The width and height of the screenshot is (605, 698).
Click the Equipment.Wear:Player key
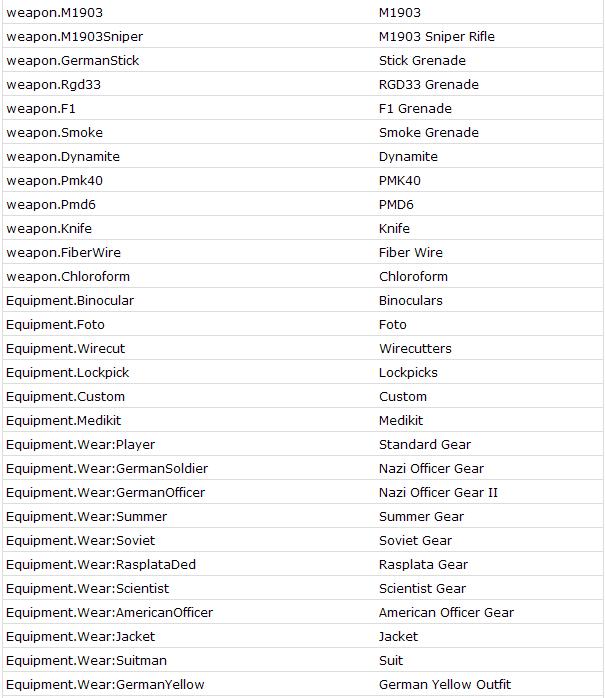pyautogui.click(x=81, y=445)
